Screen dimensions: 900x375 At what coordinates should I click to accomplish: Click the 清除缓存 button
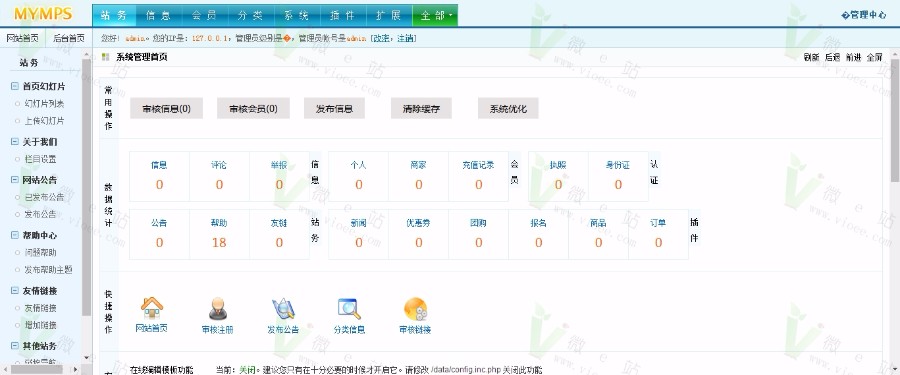point(421,109)
